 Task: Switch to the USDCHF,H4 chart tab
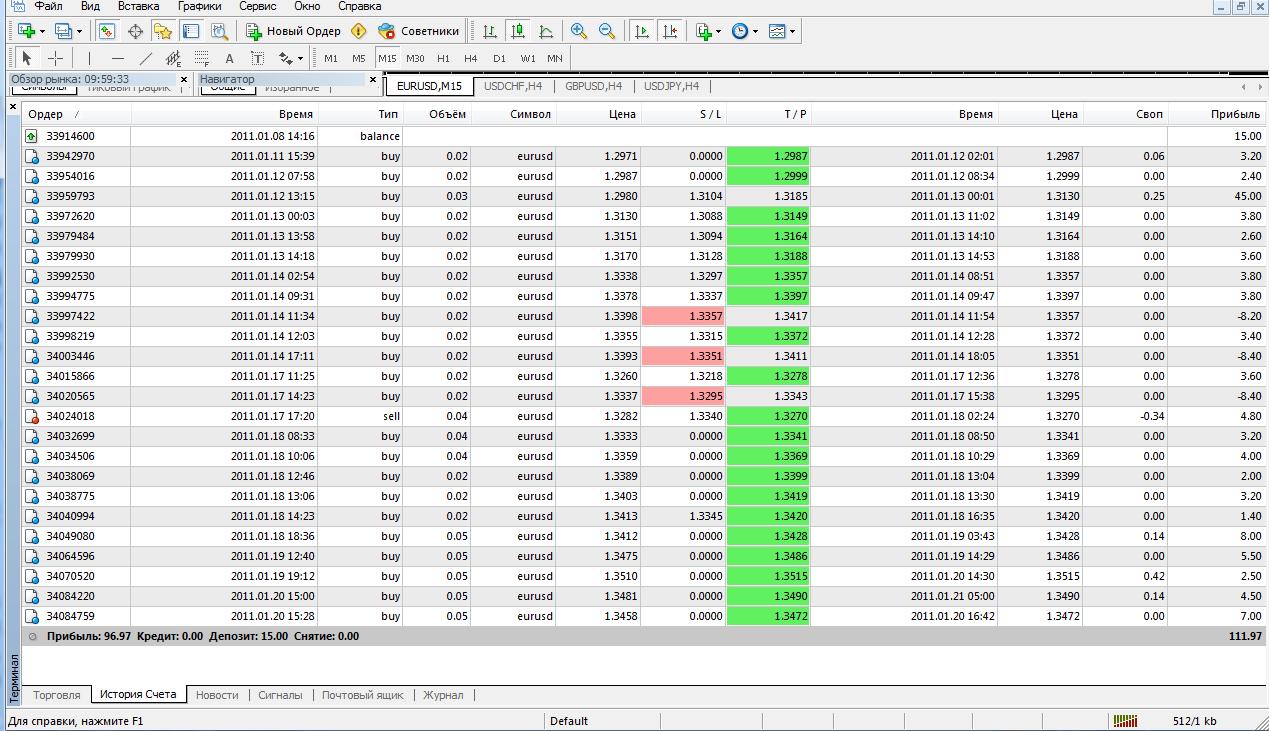click(513, 86)
